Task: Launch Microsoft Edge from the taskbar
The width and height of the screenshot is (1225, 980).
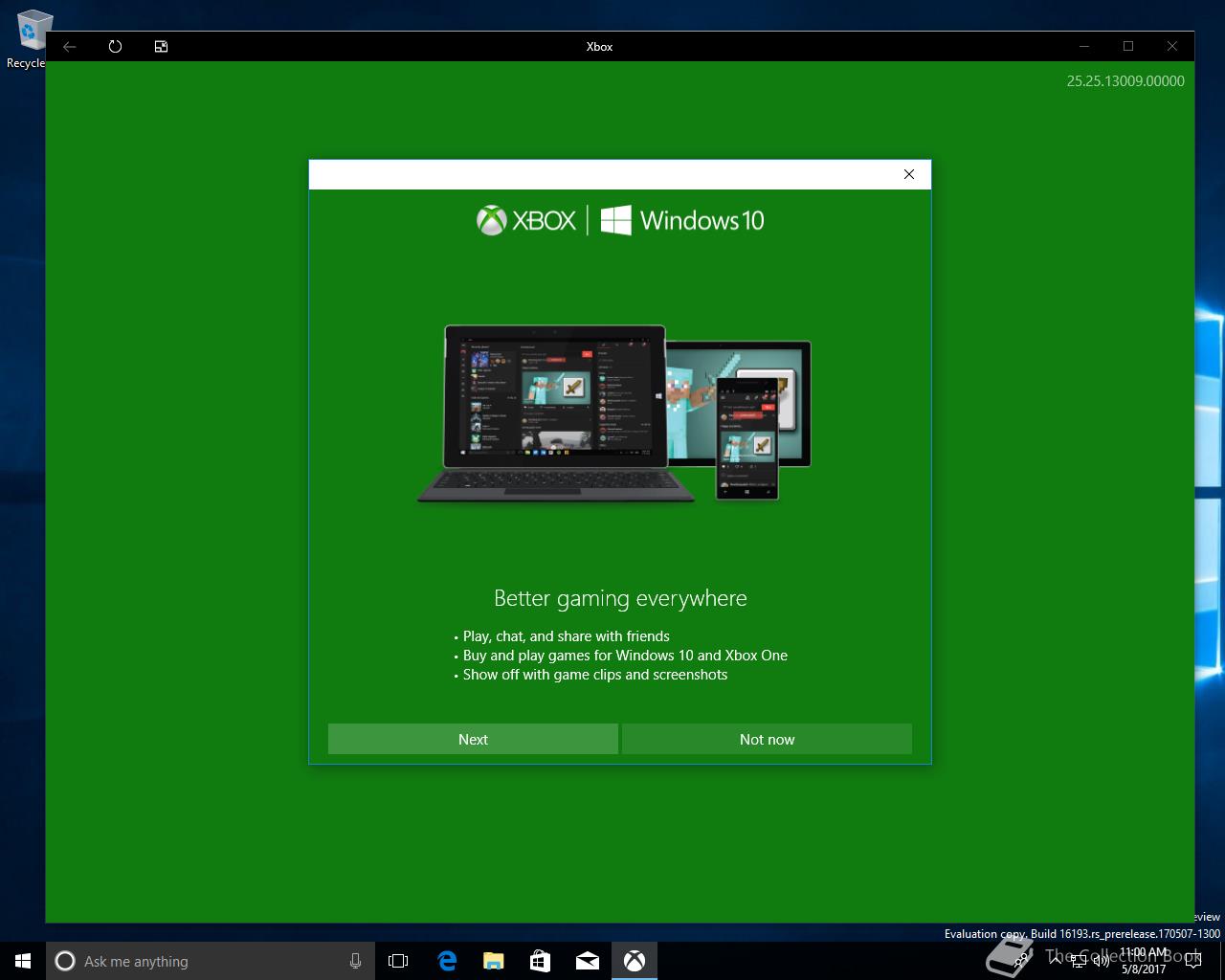Action: (446, 961)
